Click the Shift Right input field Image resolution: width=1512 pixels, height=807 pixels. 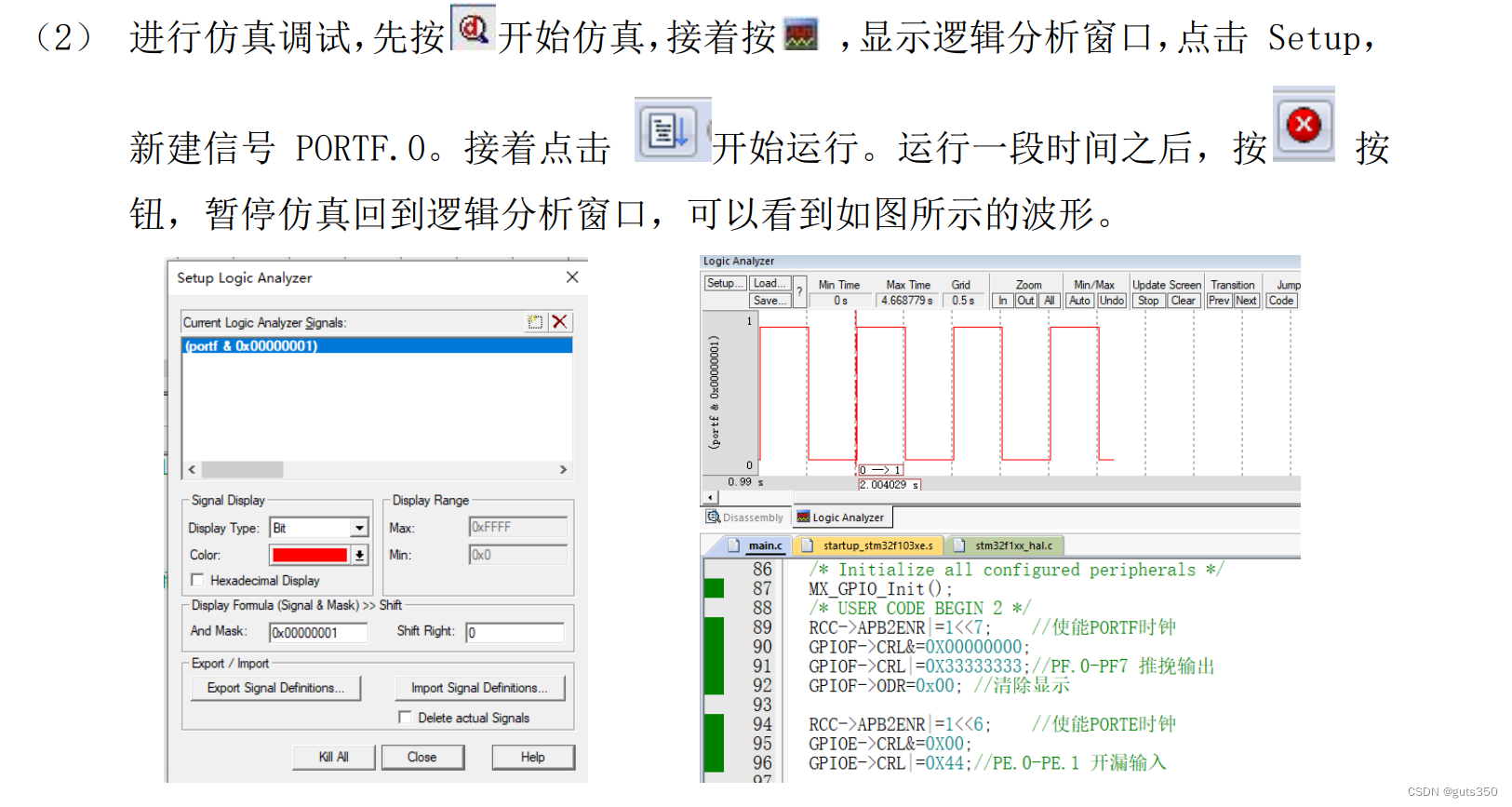515,633
